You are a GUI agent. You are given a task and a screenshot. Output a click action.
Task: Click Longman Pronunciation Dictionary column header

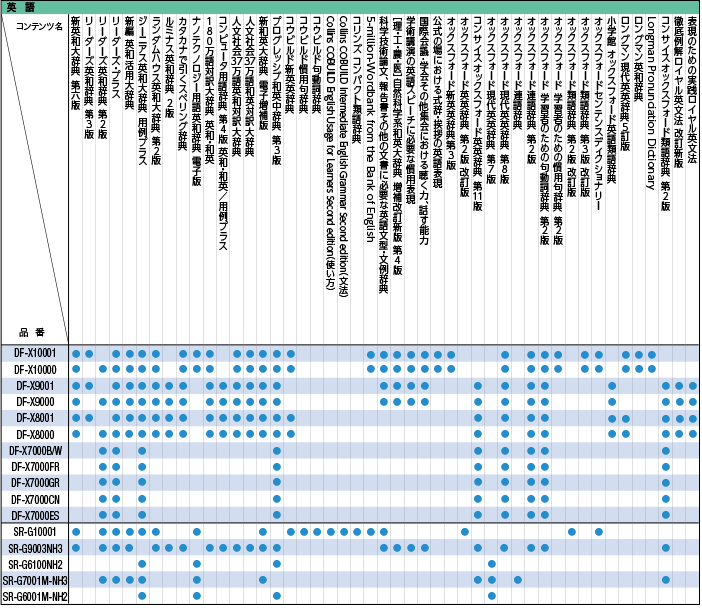tap(652, 103)
